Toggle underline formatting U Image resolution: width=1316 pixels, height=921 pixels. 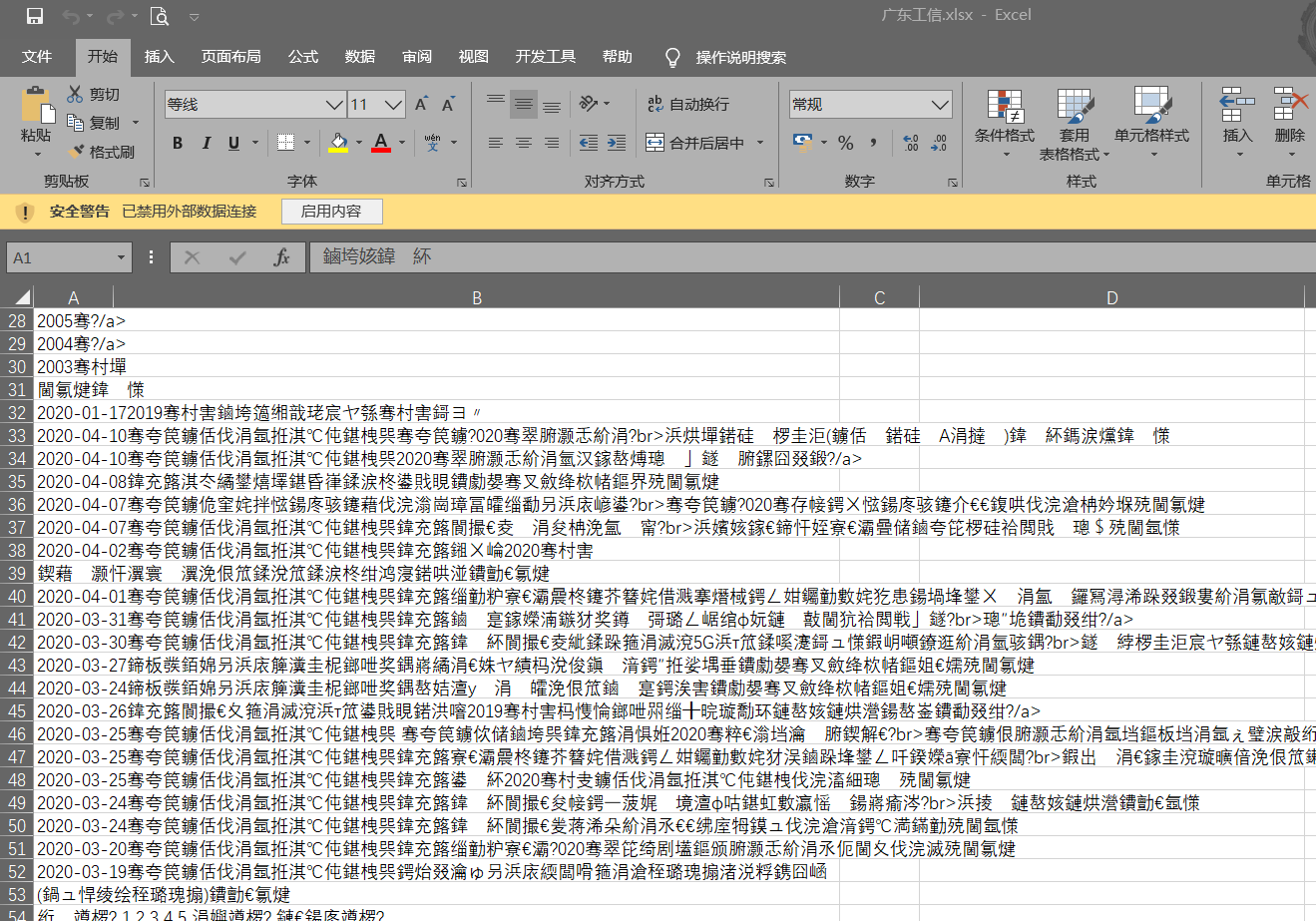click(233, 143)
